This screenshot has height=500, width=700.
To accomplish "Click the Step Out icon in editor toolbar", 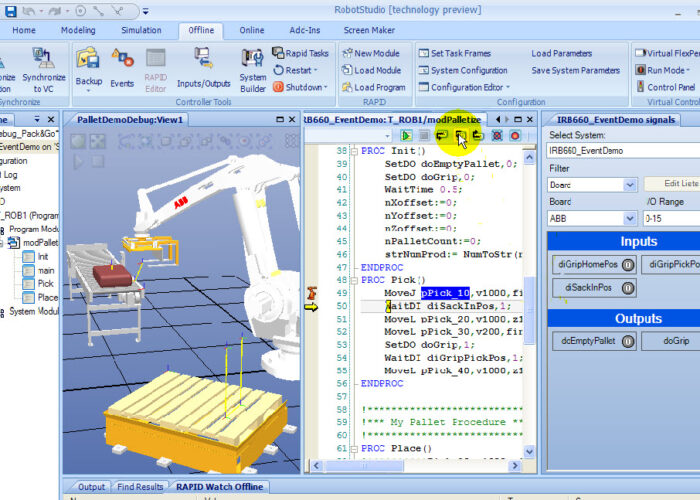I will [x=478, y=135].
